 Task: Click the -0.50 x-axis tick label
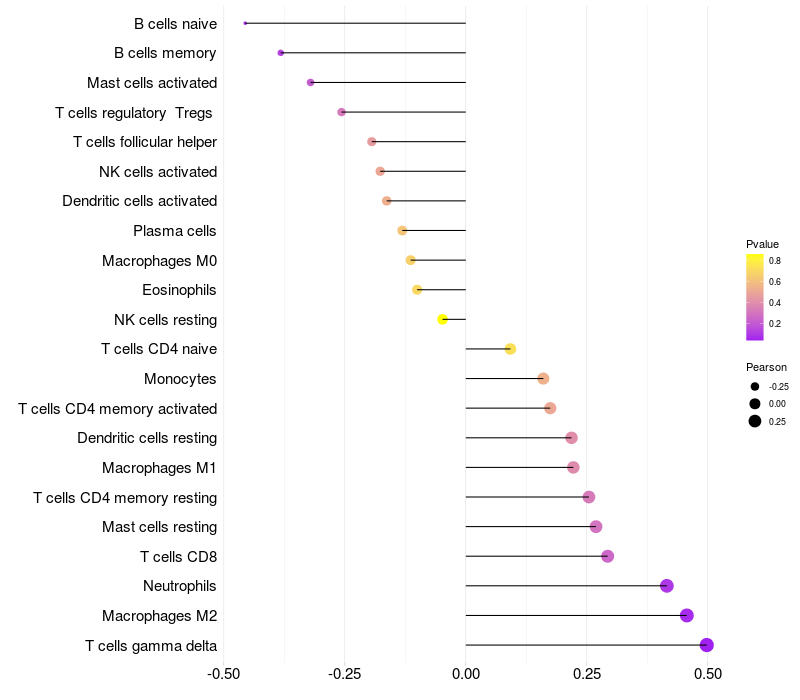223,674
